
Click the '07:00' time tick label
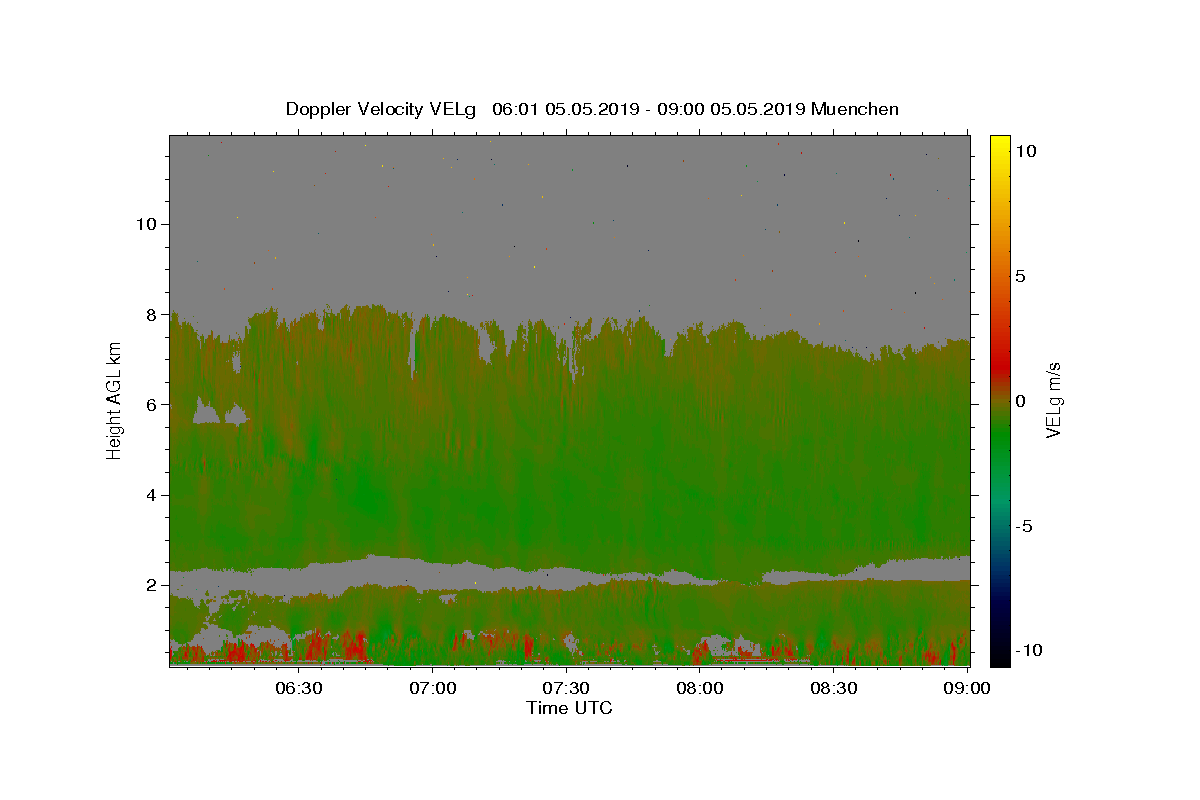click(432, 688)
